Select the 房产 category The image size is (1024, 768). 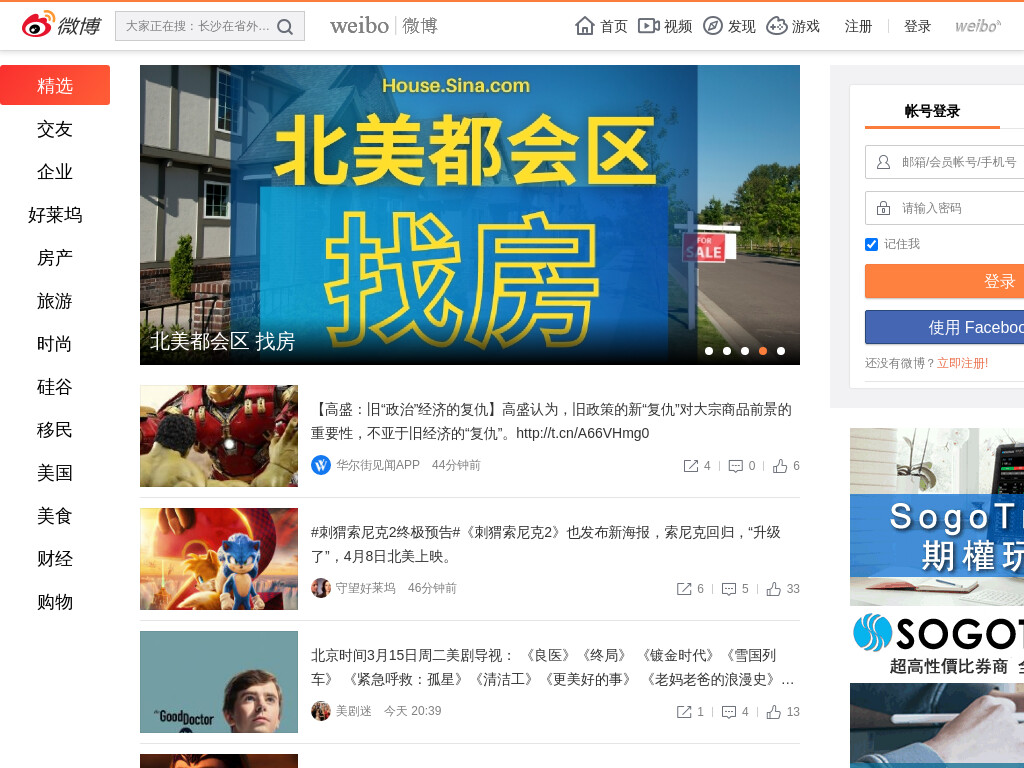[x=55, y=258]
